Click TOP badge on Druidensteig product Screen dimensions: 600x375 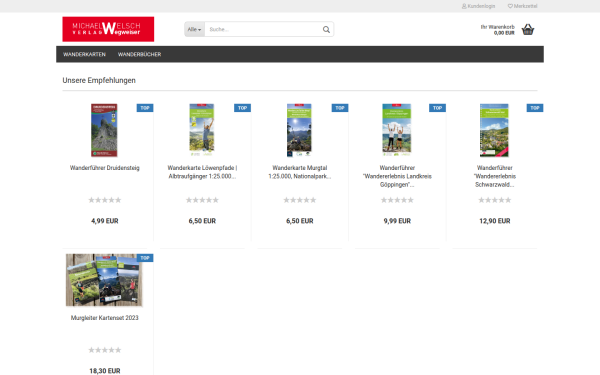coord(145,108)
